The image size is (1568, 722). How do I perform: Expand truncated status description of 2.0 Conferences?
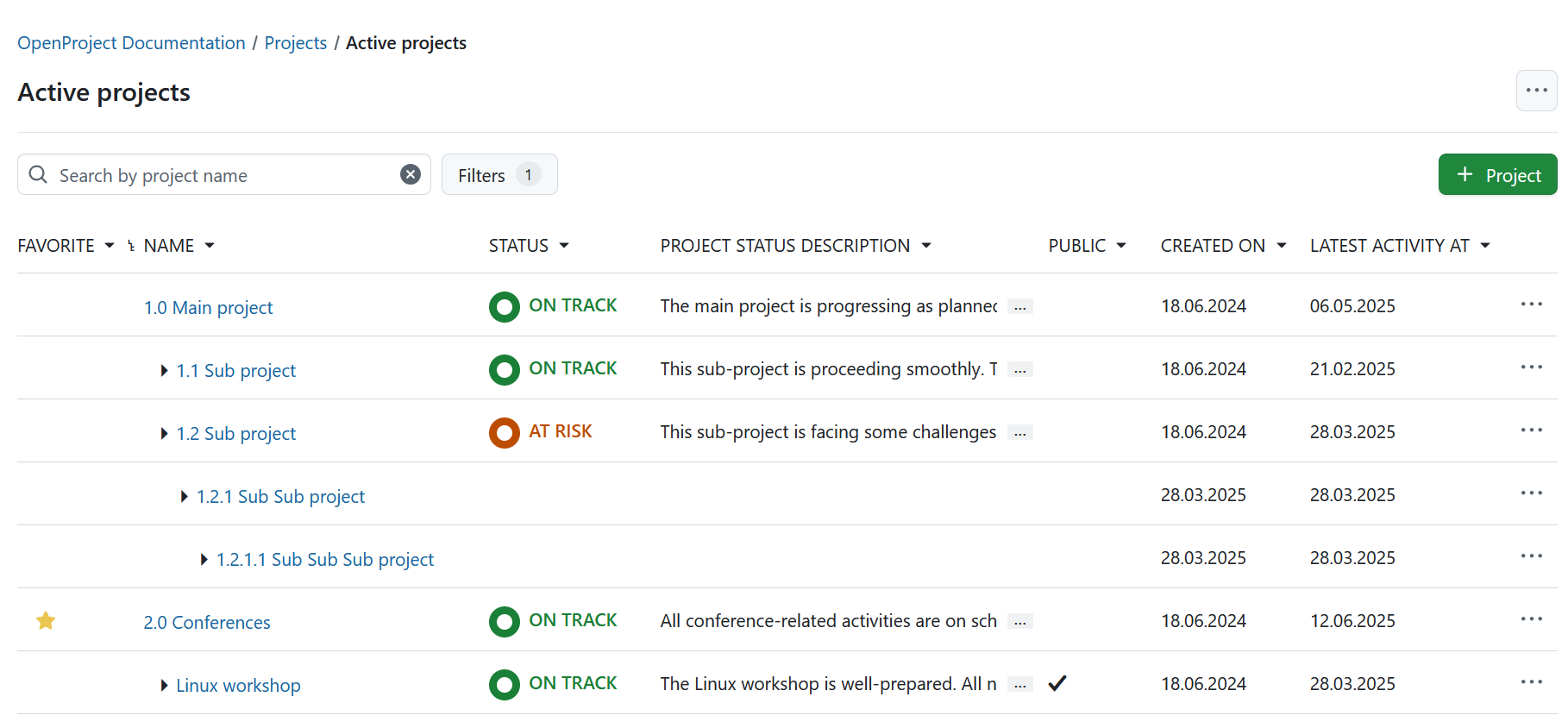(x=1020, y=621)
